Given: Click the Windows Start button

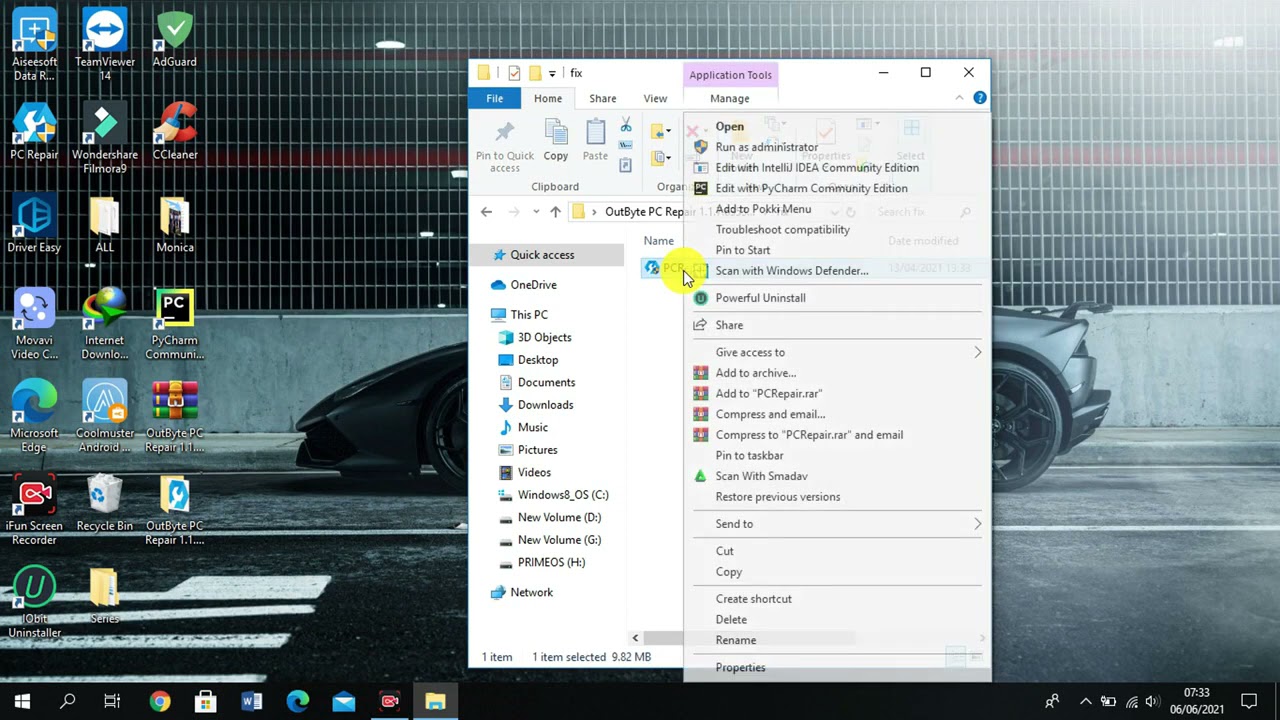Looking at the screenshot, I should coord(22,702).
